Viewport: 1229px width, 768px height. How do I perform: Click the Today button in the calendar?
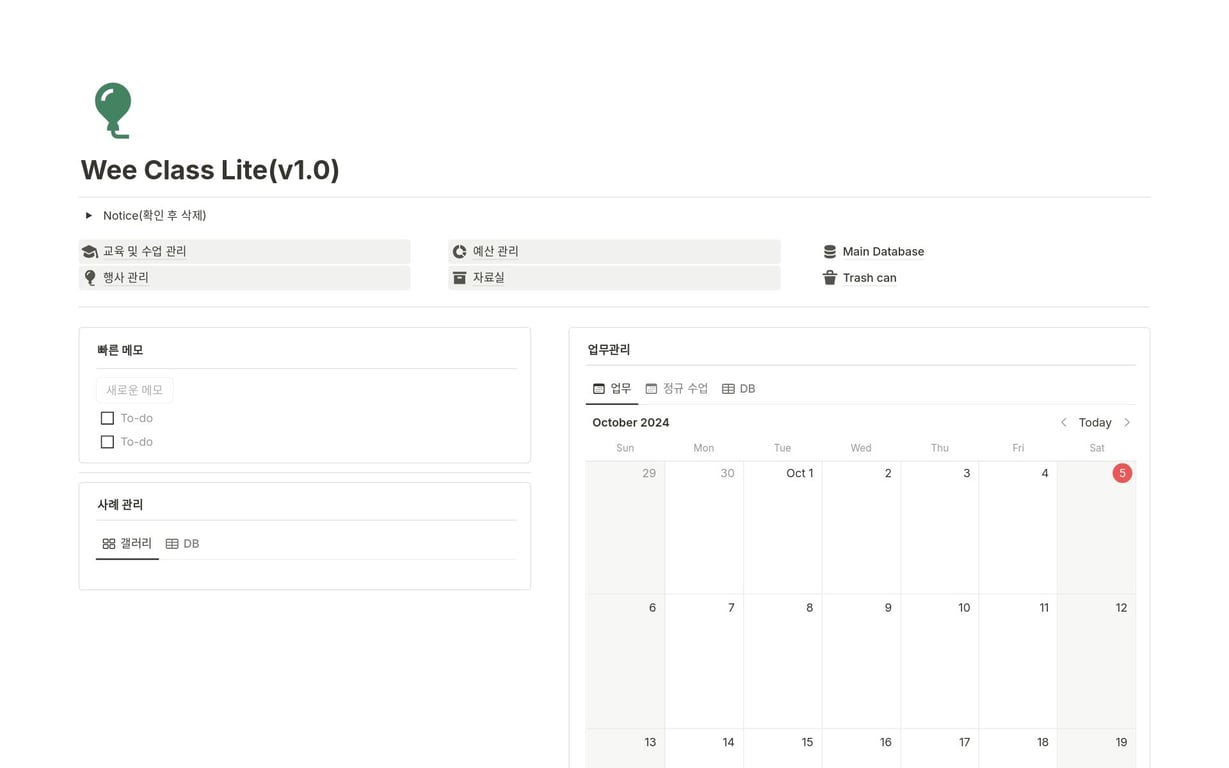[1095, 422]
